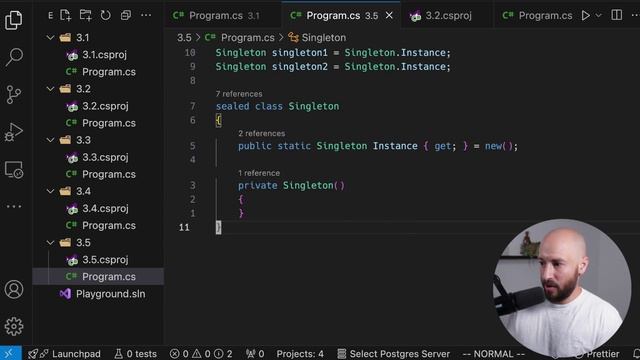
Task: Open the run options dropdown arrow
Action: tap(598, 16)
